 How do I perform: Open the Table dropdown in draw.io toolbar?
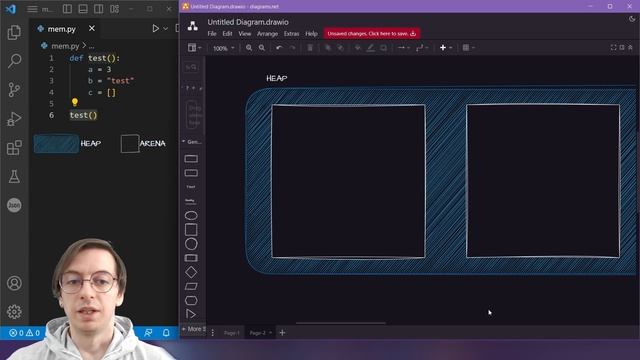(468, 48)
